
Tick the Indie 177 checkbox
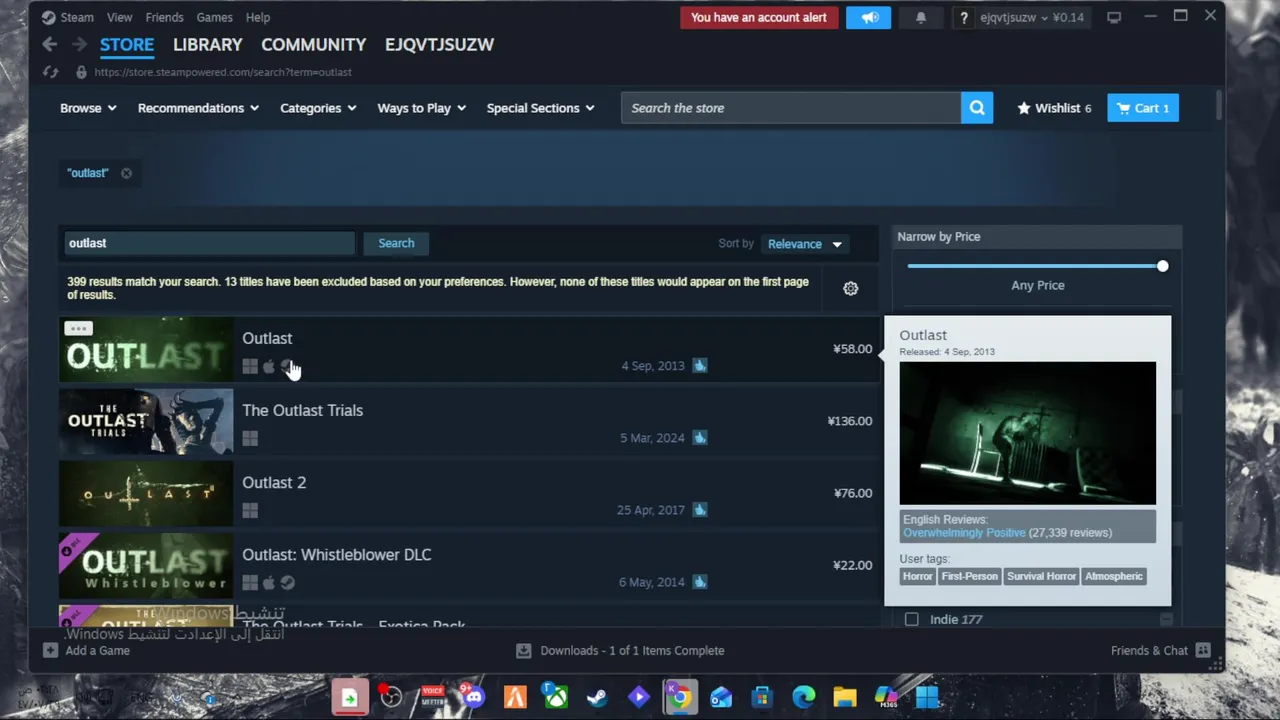click(x=912, y=619)
